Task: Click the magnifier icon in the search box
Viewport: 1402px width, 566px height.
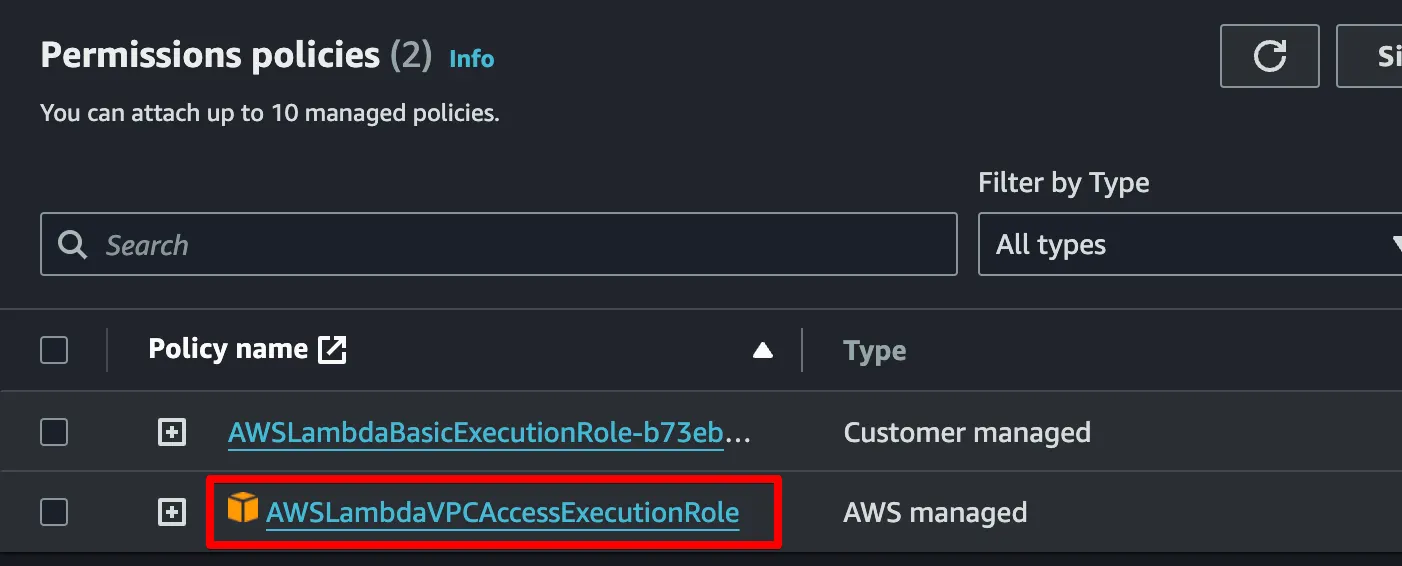Action: click(73, 245)
